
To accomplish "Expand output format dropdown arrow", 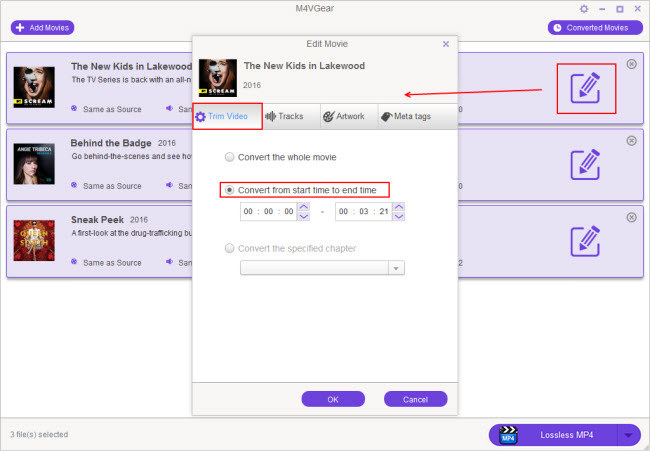I will coord(629,435).
